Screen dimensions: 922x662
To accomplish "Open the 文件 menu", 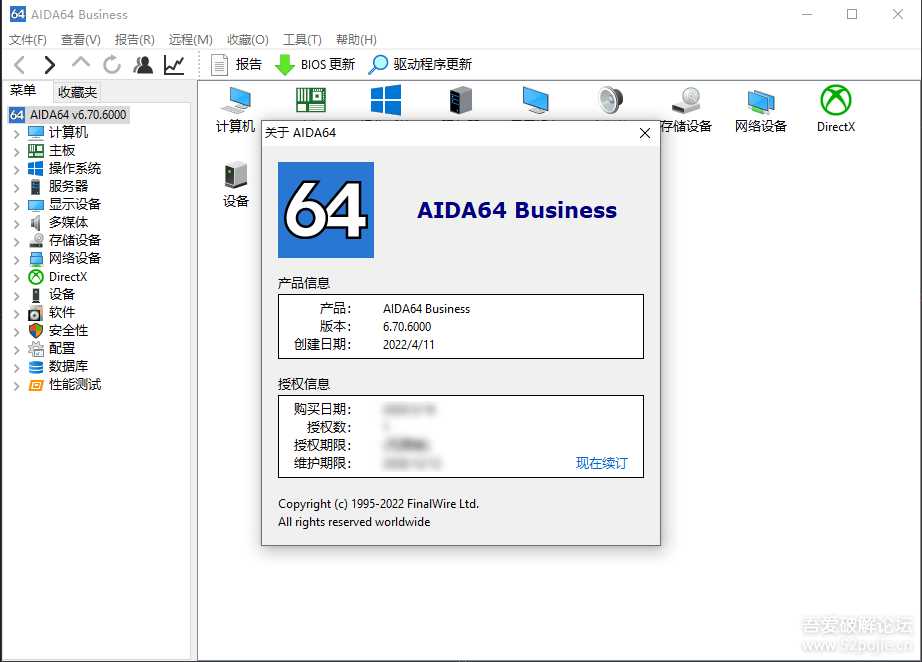I will [x=27, y=39].
